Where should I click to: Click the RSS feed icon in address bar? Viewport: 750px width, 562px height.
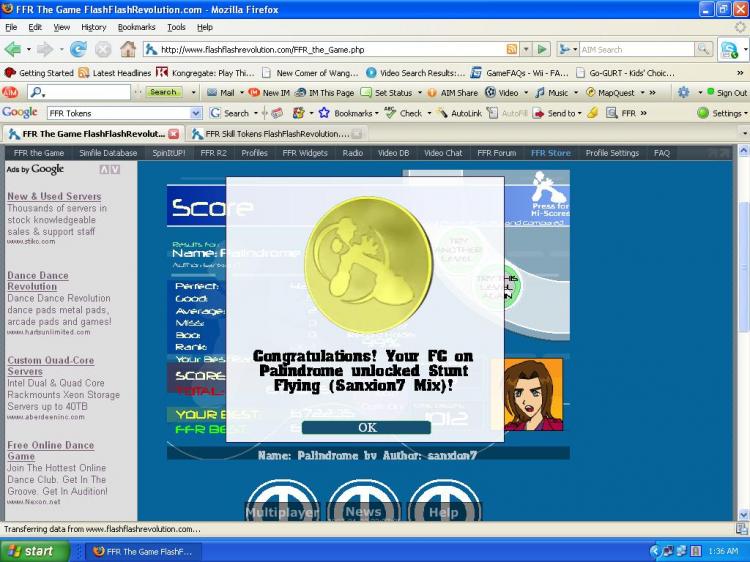tap(511, 49)
